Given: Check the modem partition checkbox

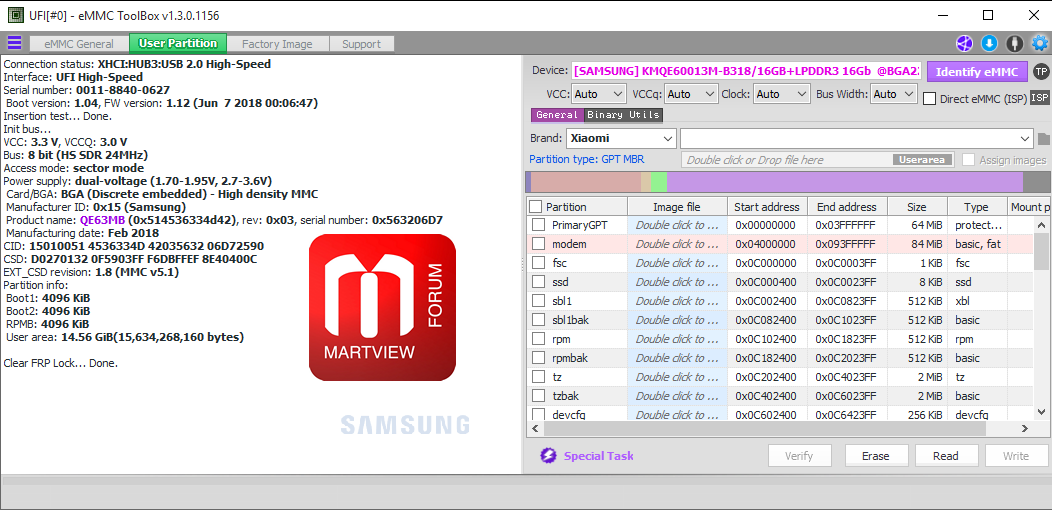Looking at the screenshot, I should point(539,244).
